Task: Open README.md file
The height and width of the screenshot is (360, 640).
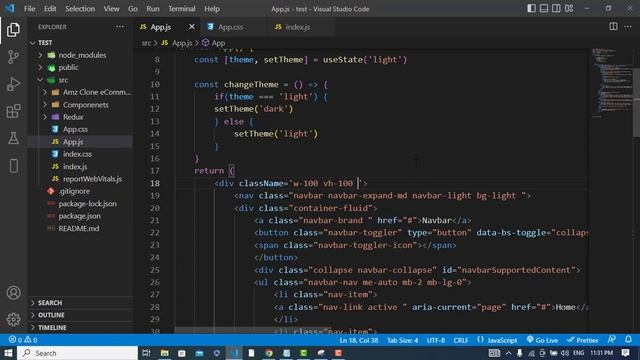Action: click(x=80, y=229)
